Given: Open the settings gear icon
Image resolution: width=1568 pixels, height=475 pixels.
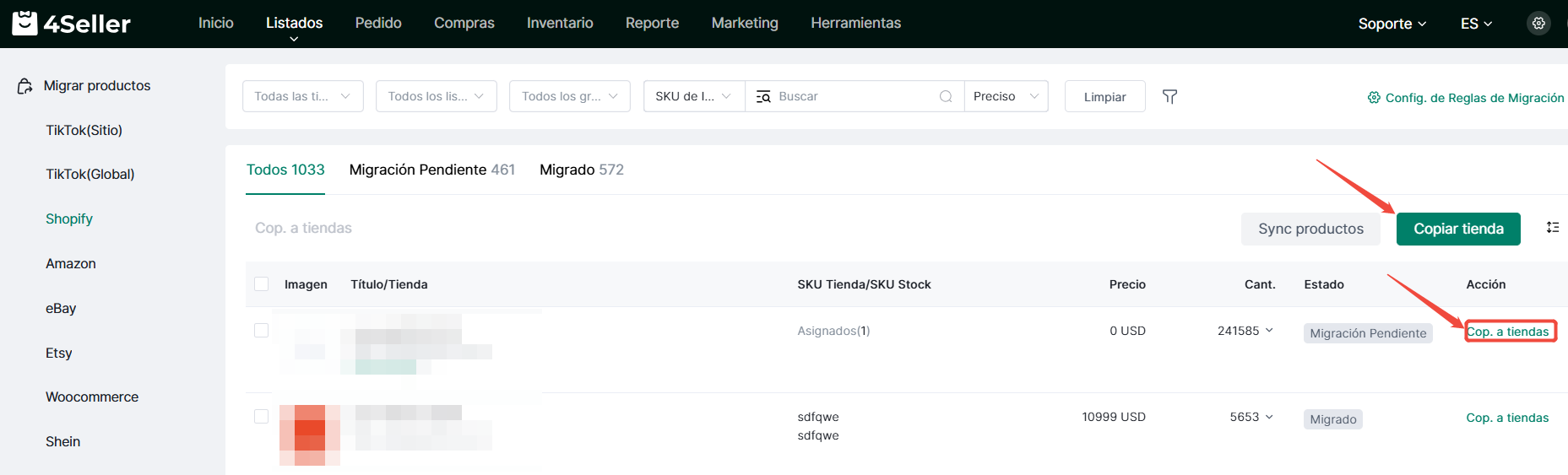Looking at the screenshot, I should [x=1538, y=24].
